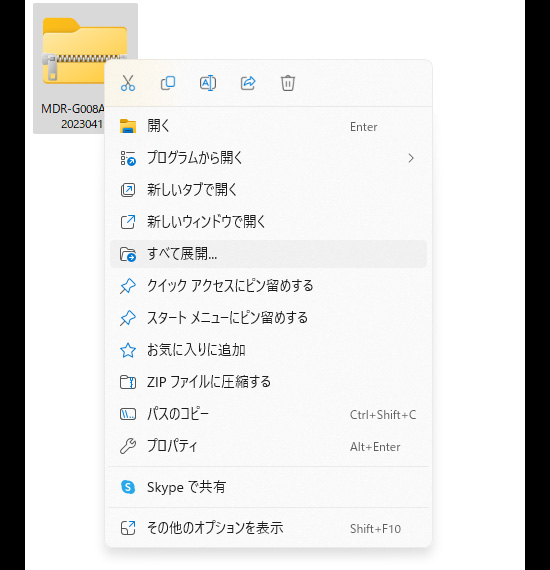The width and height of the screenshot is (550, 570).
Task: Show more options via その他のオプションを表示
Action: (x=268, y=528)
